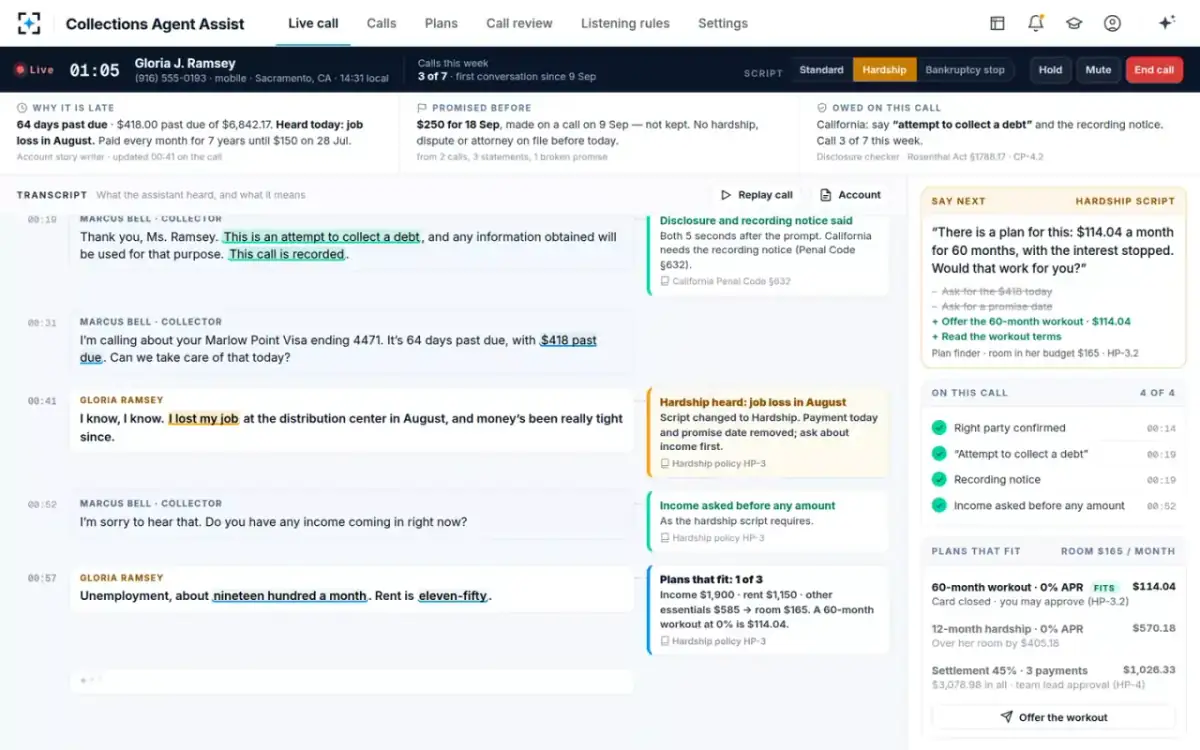
Task: Click highlighted phrase "I lost my job"
Action: coord(203,419)
